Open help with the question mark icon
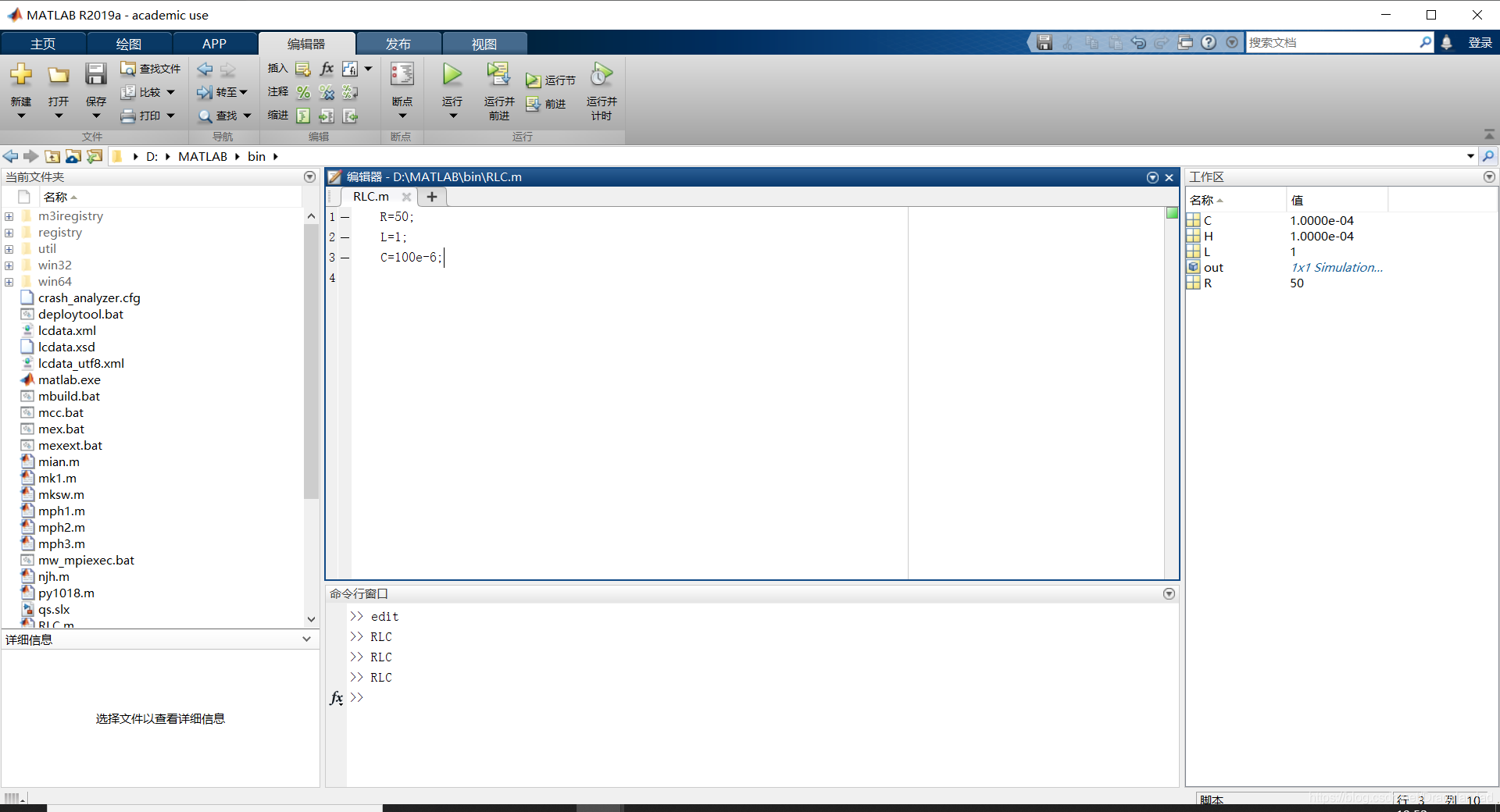Image resolution: width=1500 pixels, height=812 pixels. click(1209, 43)
